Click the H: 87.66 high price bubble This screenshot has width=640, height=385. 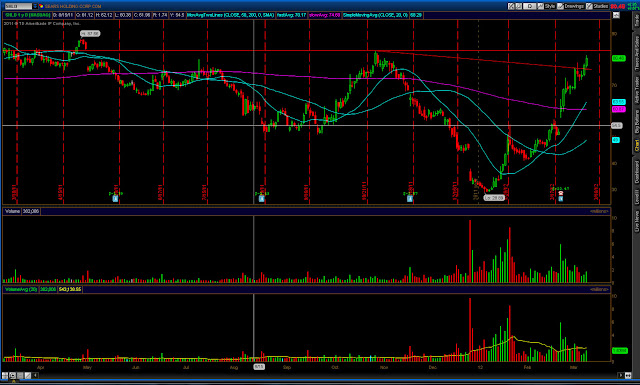pos(90,33)
